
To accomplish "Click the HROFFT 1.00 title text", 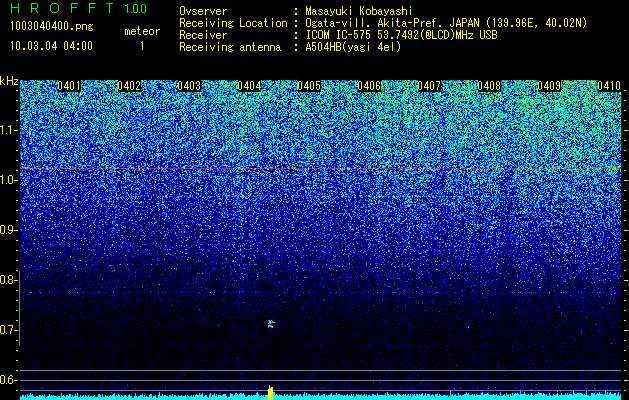I will point(79,8).
